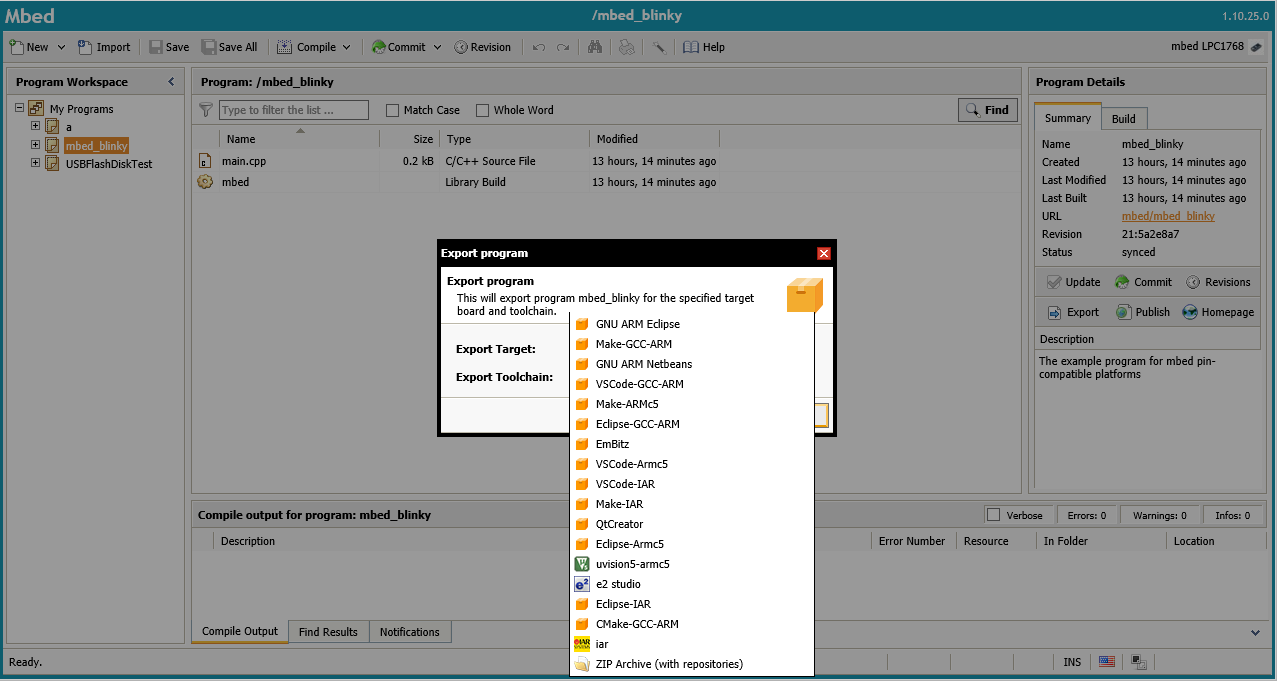Click the Publish icon in Program Details
This screenshot has width=1277, height=681.
(1124, 312)
